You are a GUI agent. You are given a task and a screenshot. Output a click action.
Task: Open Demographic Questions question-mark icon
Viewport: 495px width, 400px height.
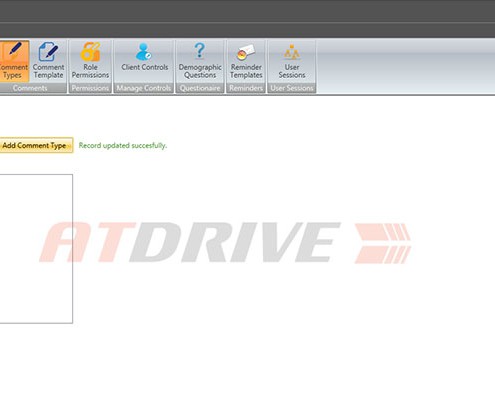click(x=200, y=51)
